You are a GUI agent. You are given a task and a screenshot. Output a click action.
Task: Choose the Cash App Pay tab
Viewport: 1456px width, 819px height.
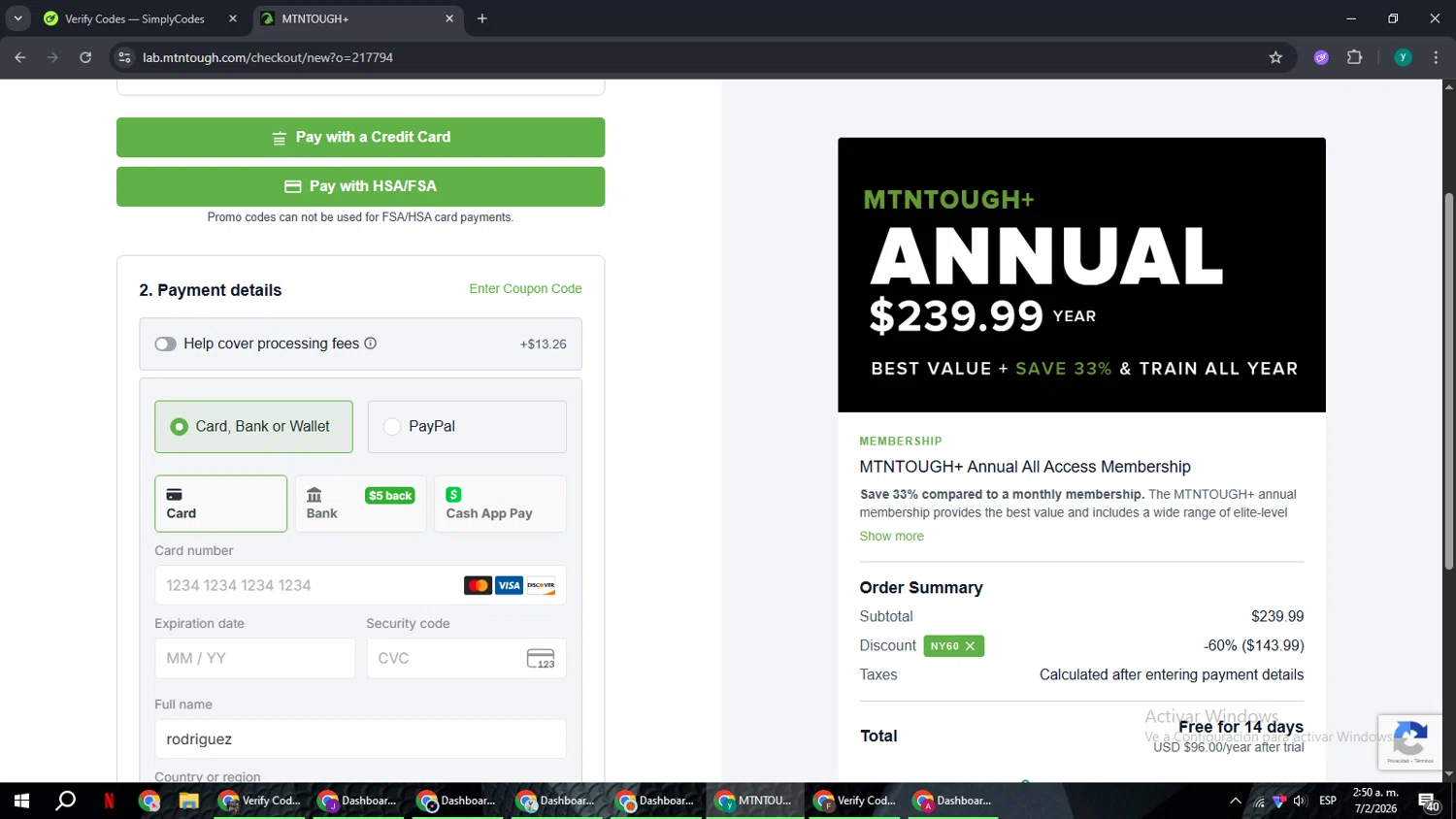click(x=500, y=504)
